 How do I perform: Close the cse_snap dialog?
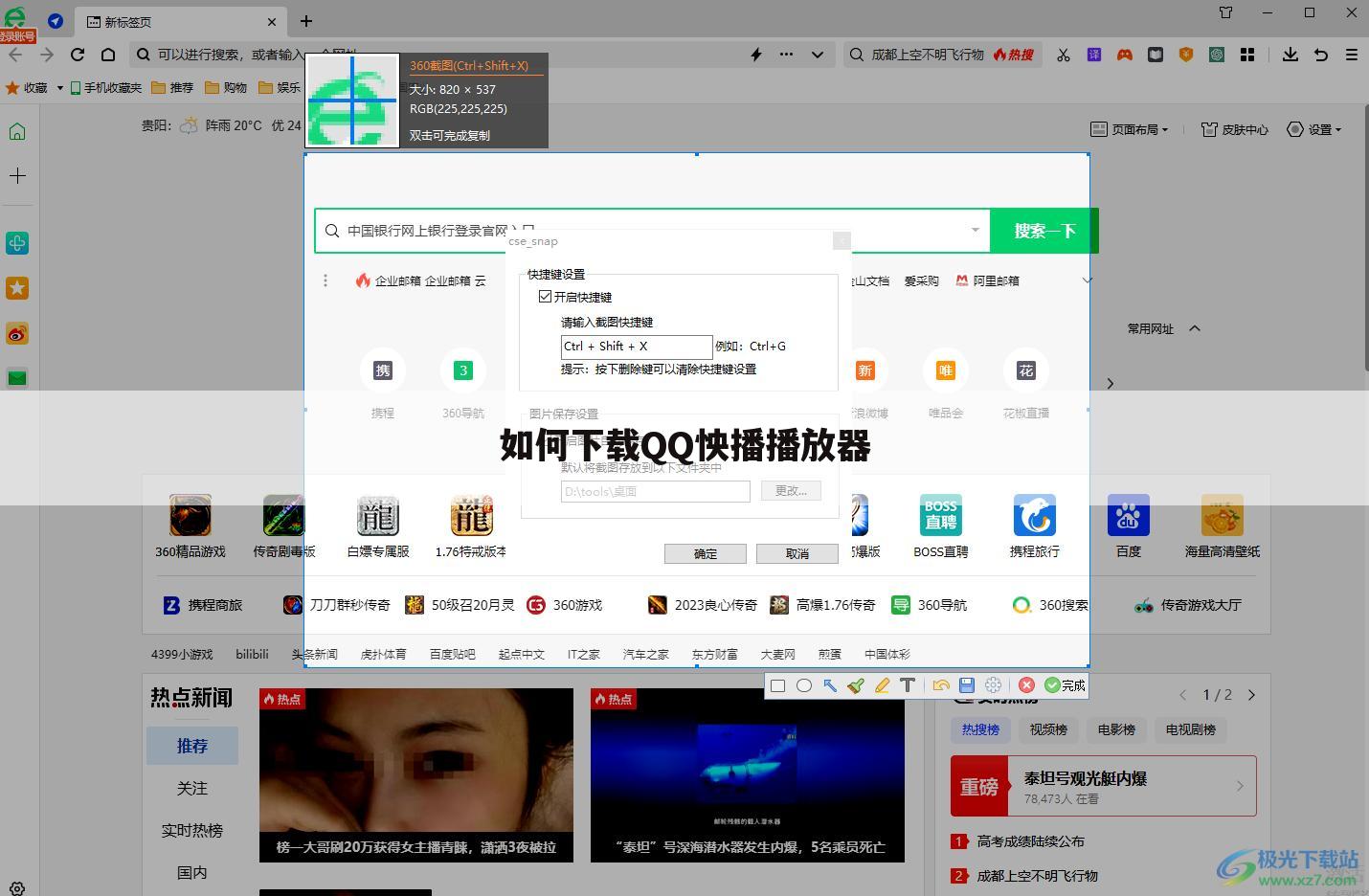(x=842, y=241)
